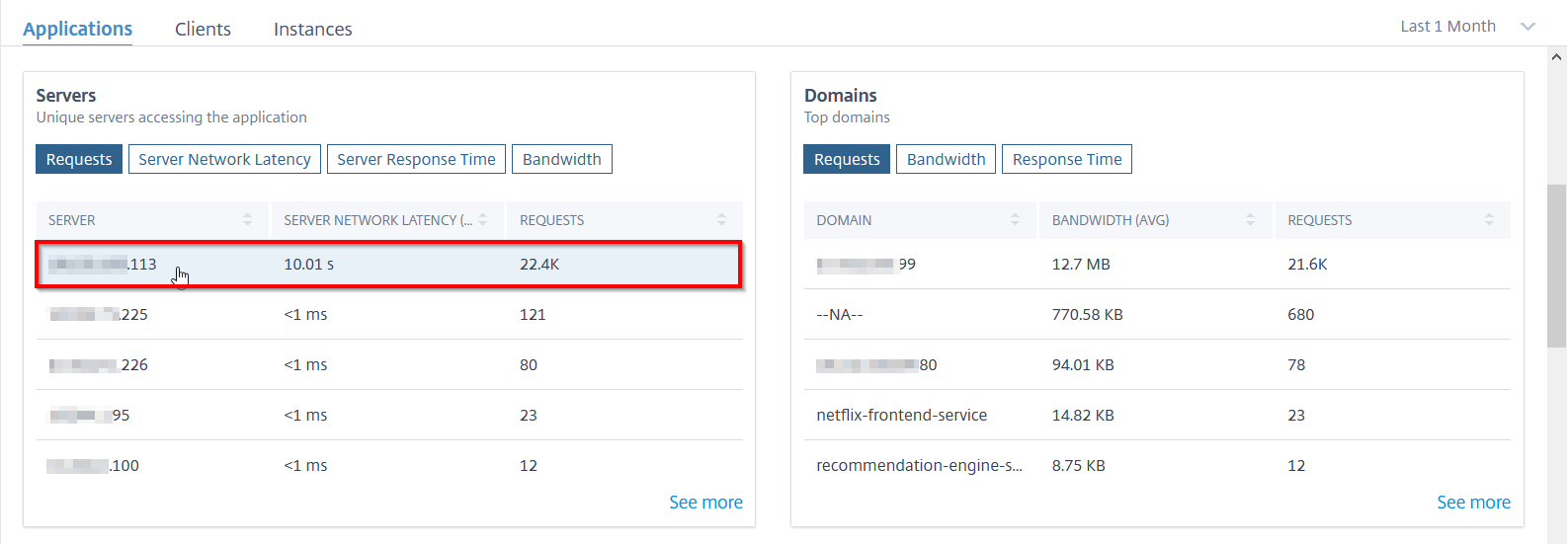This screenshot has height=544, width=1568.
Task: Open the Last 1 Month time range dropdown
Action: coord(1467,26)
